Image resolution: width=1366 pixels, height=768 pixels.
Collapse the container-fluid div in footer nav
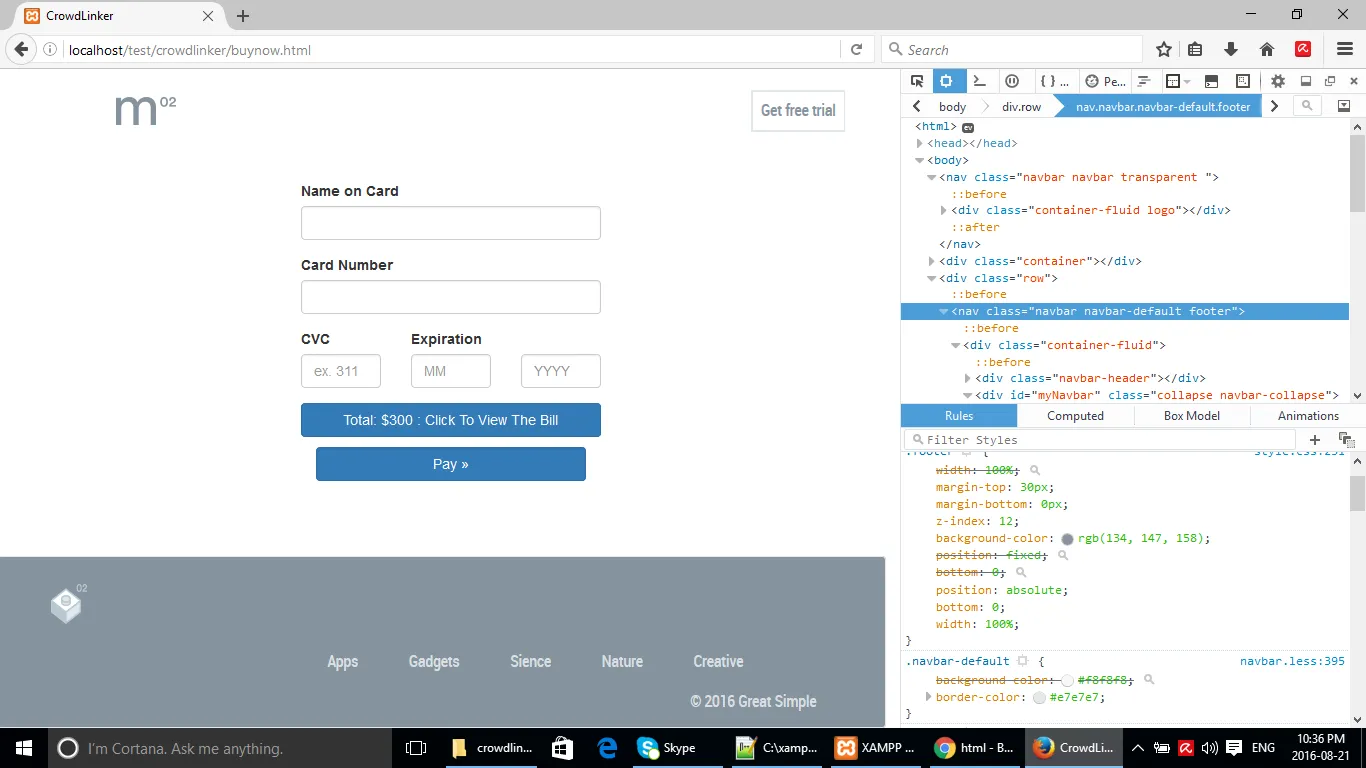956,345
